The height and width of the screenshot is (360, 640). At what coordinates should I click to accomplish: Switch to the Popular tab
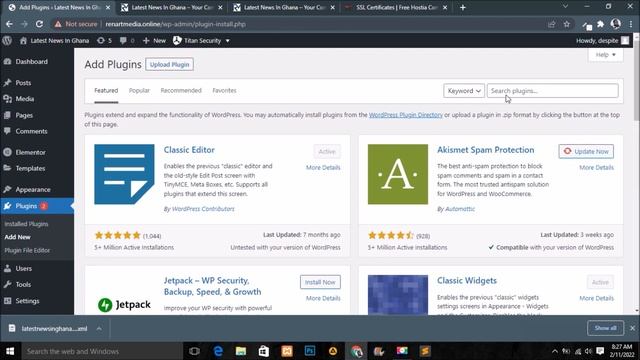tap(139, 91)
